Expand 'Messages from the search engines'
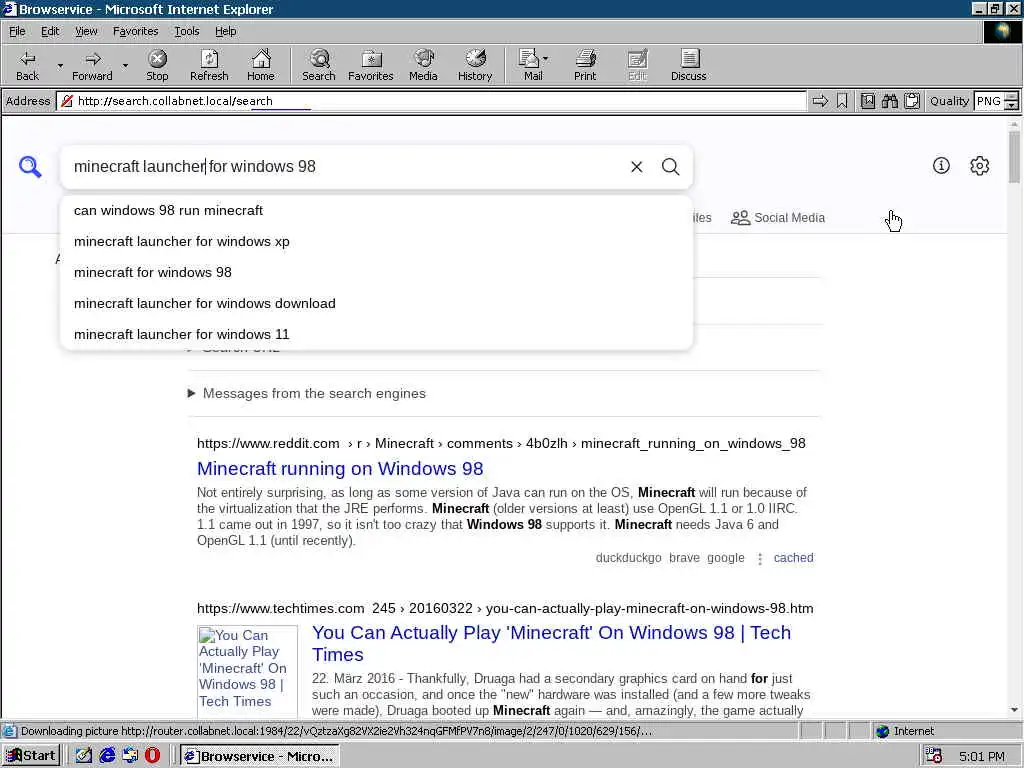Viewport: 1024px width, 768px height. (x=307, y=393)
